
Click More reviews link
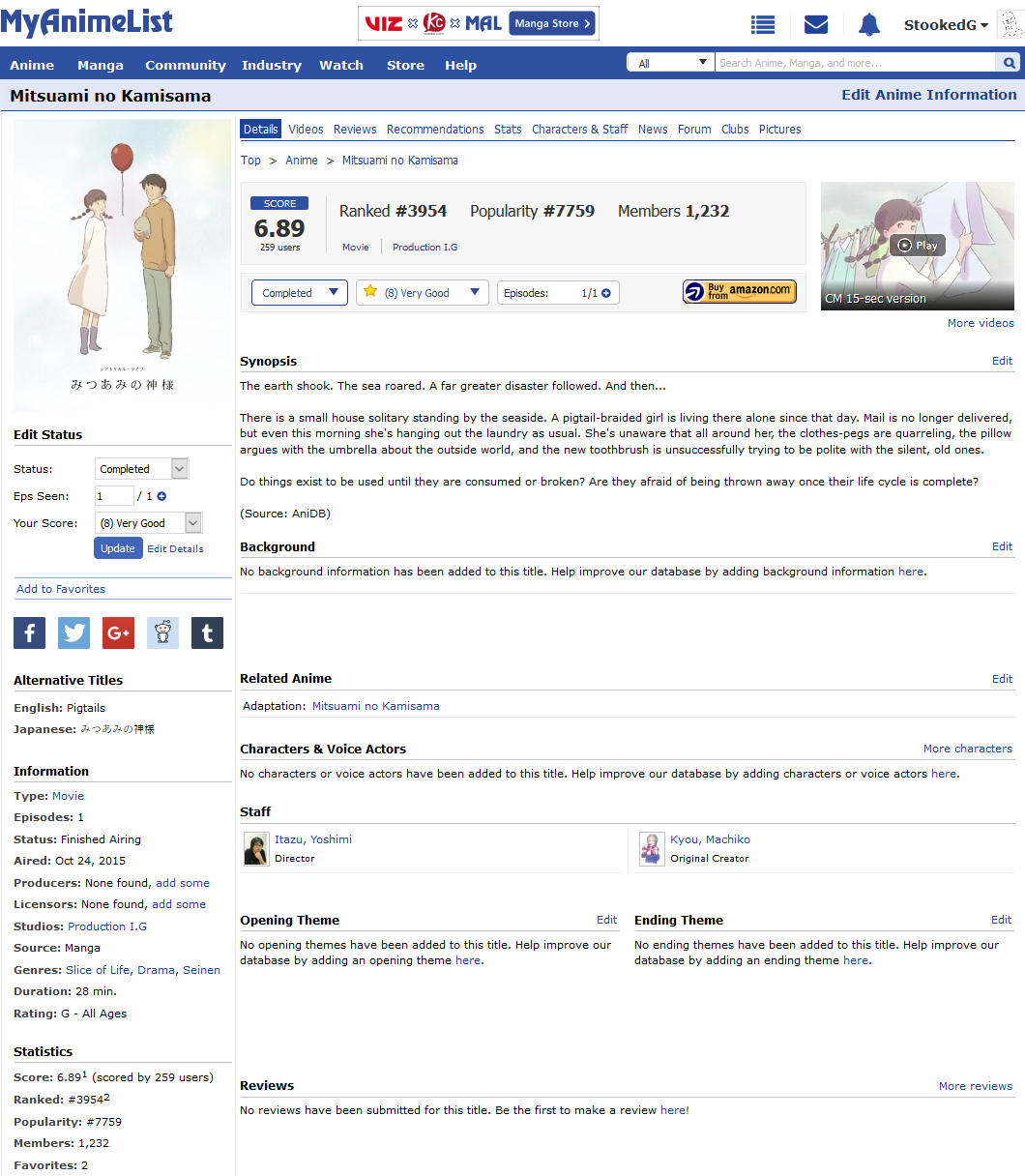point(976,1086)
